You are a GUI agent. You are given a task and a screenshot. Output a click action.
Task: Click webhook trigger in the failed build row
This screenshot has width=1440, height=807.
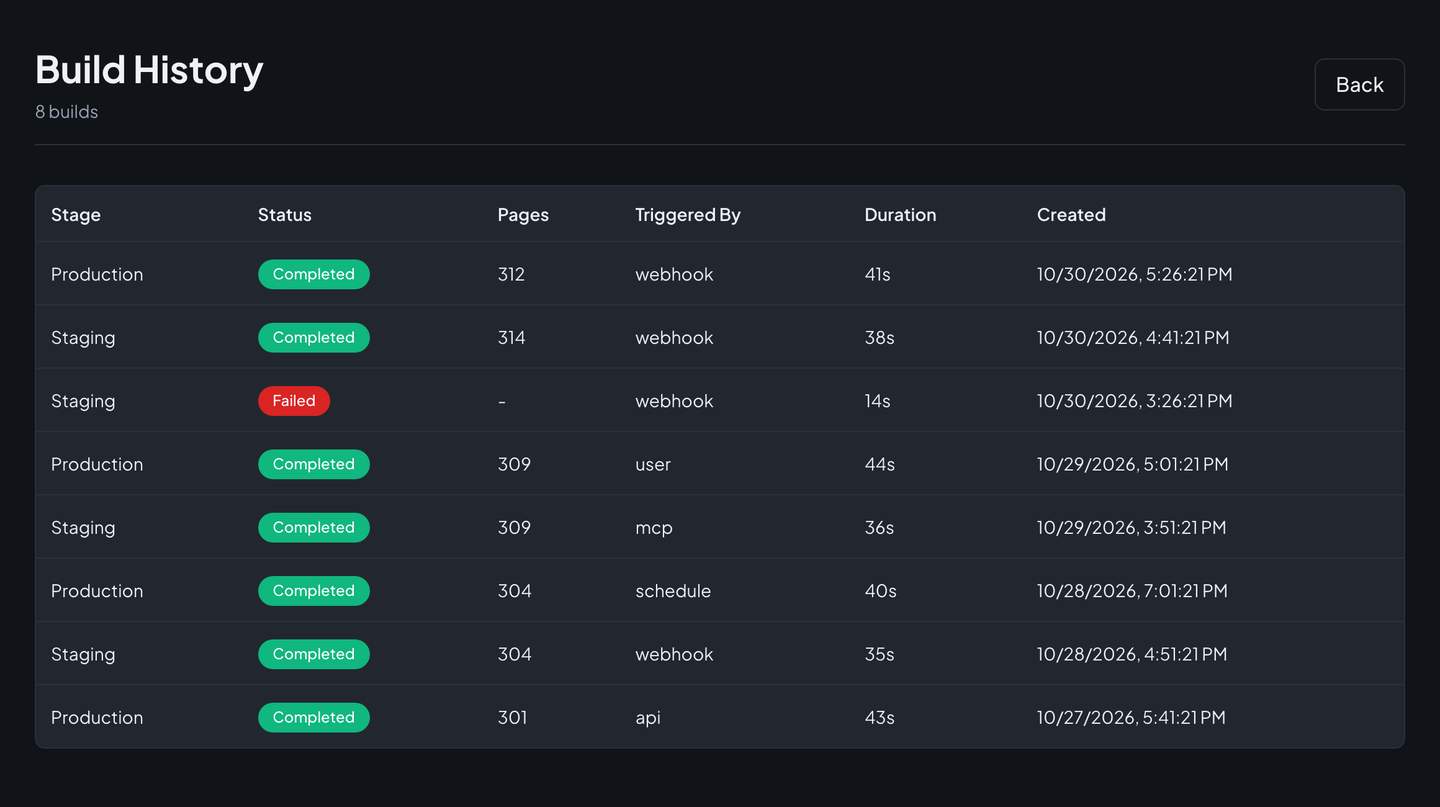(x=674, y=401)
